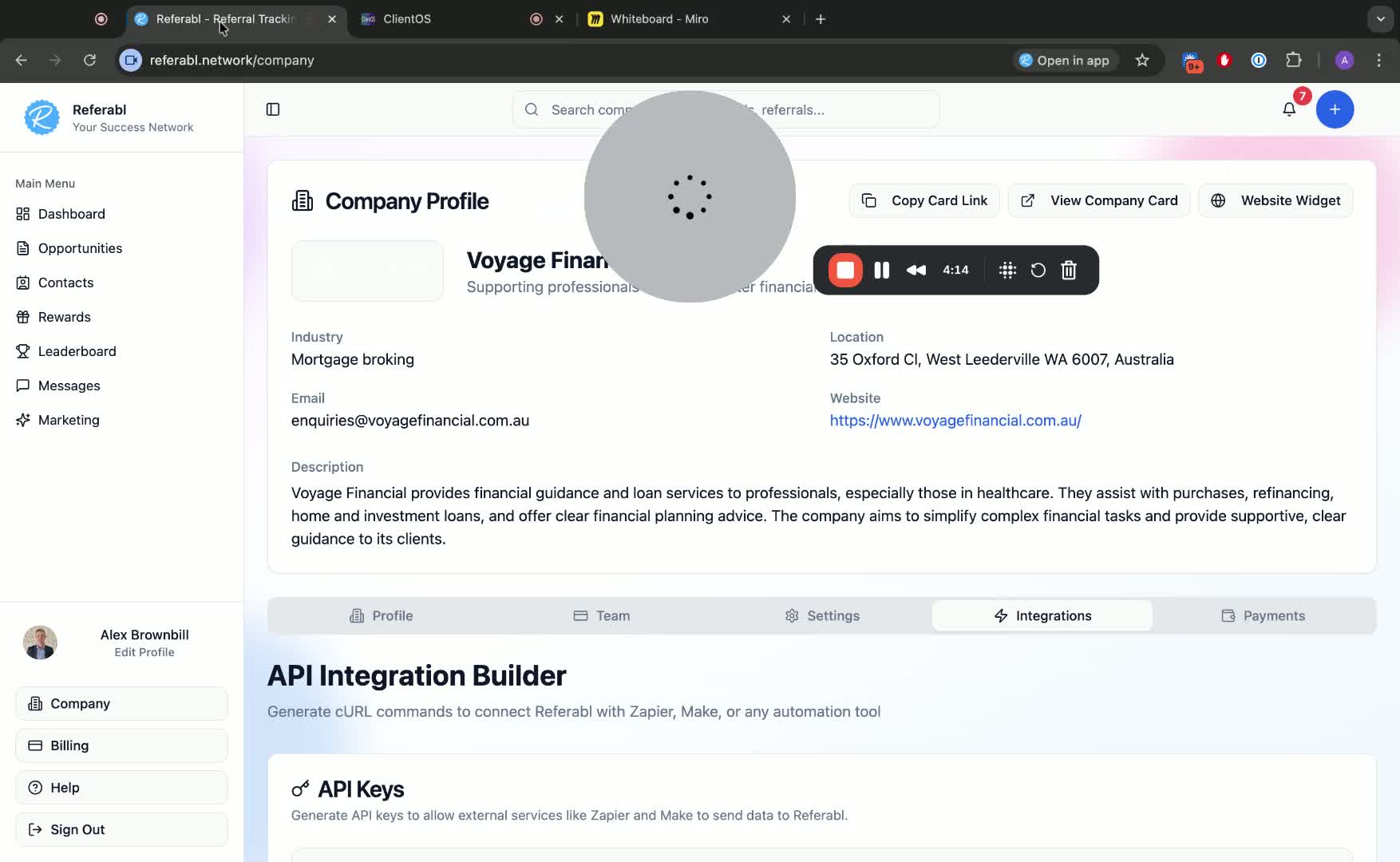Pause the recording
The image size is (1400, 862).
pos(882,271)
